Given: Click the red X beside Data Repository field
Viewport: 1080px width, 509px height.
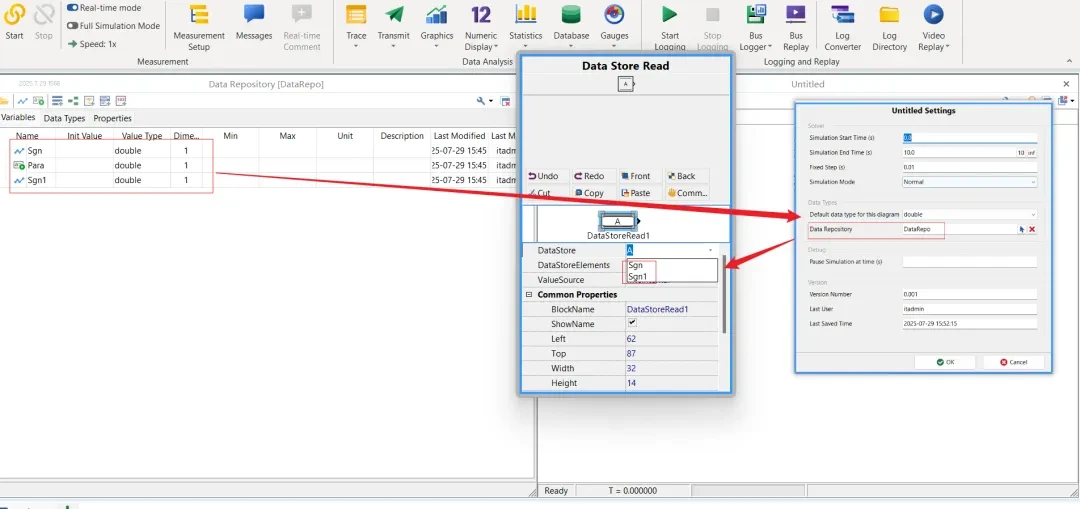Looking at the screenshot, I should 1032,229.
